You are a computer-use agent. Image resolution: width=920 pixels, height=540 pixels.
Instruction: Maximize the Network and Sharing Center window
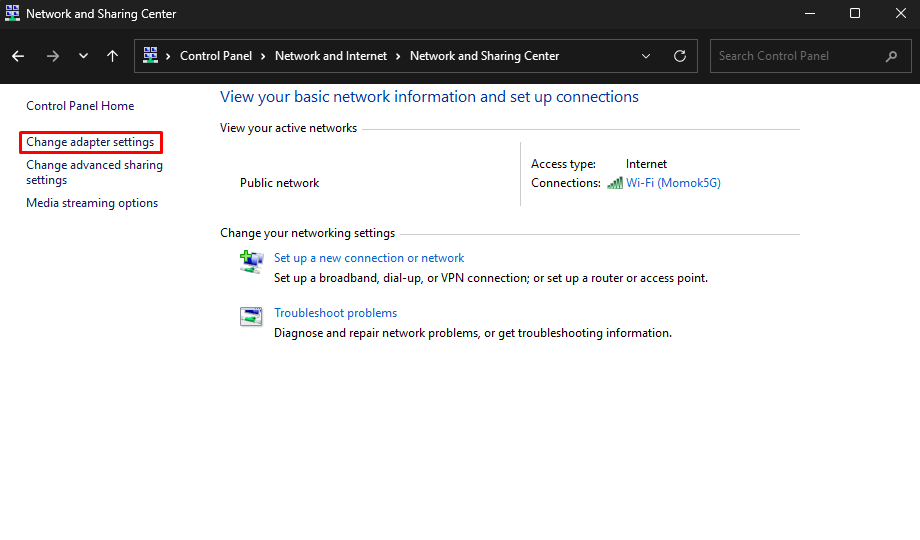point(855,14)
